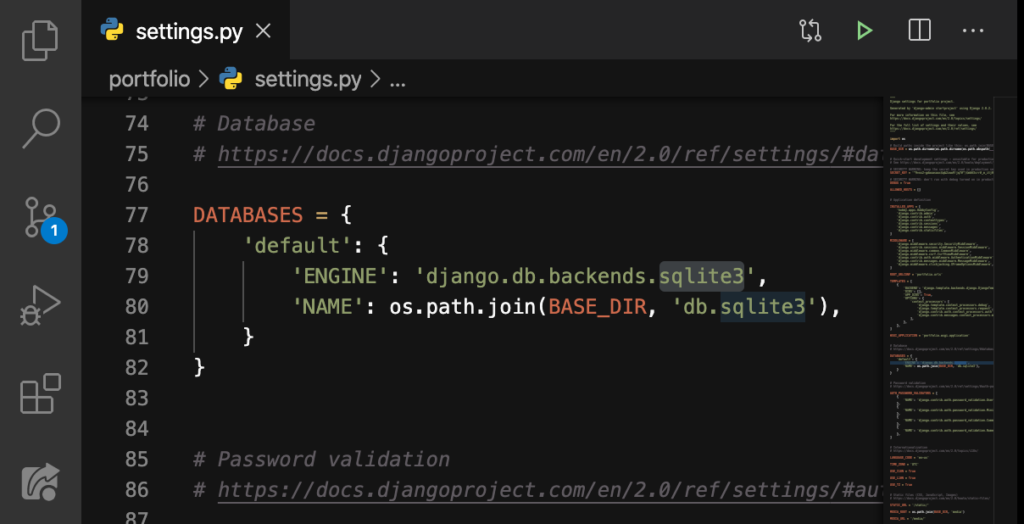The image size is (1024, 524).
Task: Open the Extensions view
Action: tap(40, 393)
